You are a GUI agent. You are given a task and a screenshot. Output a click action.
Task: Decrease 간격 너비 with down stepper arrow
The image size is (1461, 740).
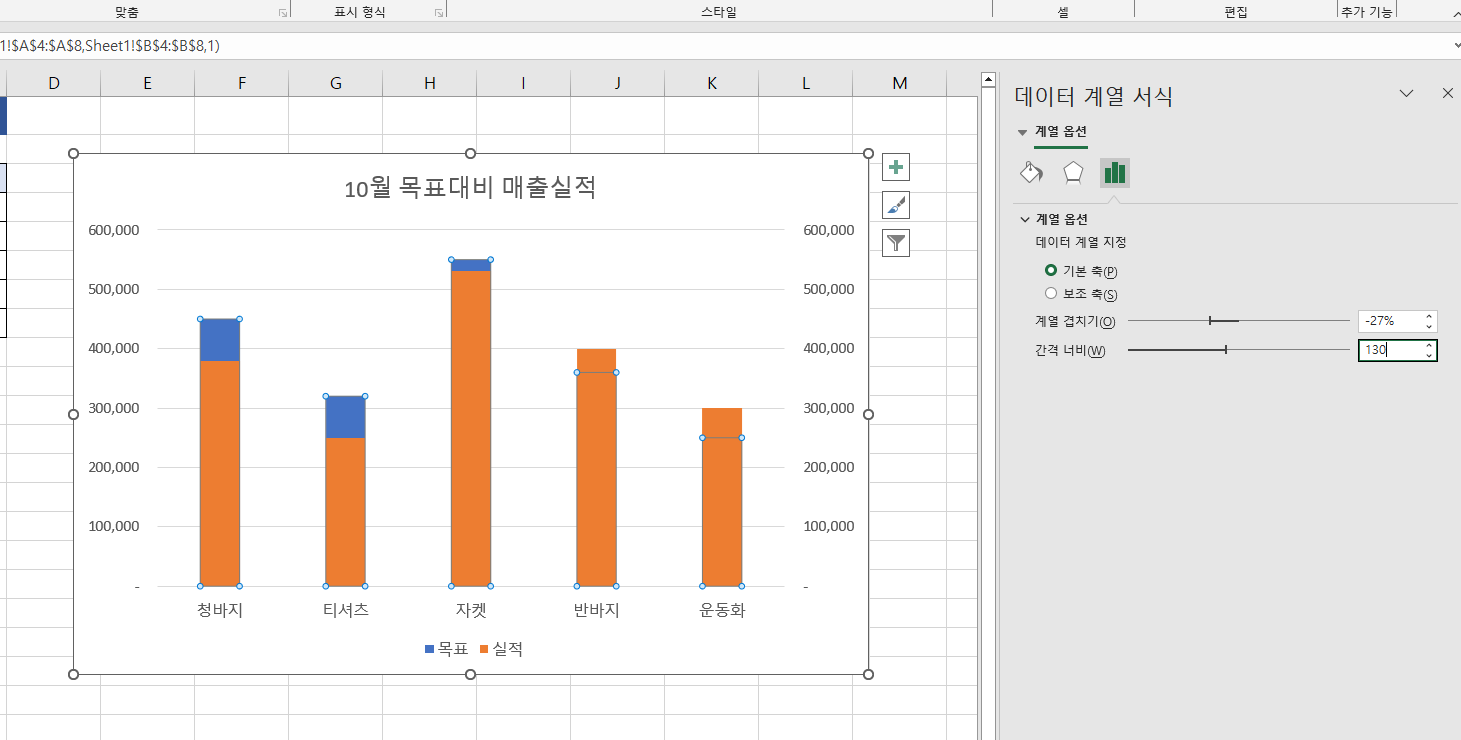[1429, 356]
